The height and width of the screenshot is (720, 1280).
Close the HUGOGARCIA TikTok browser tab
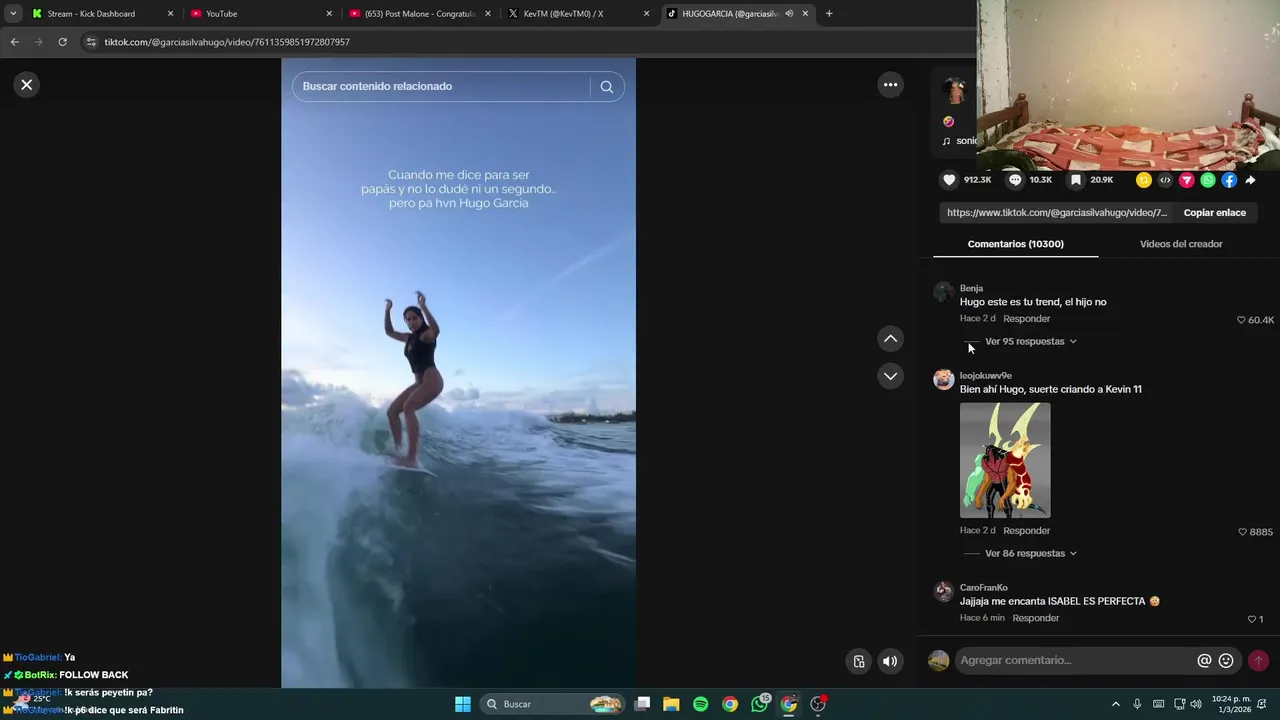click(x=805, y=14)
